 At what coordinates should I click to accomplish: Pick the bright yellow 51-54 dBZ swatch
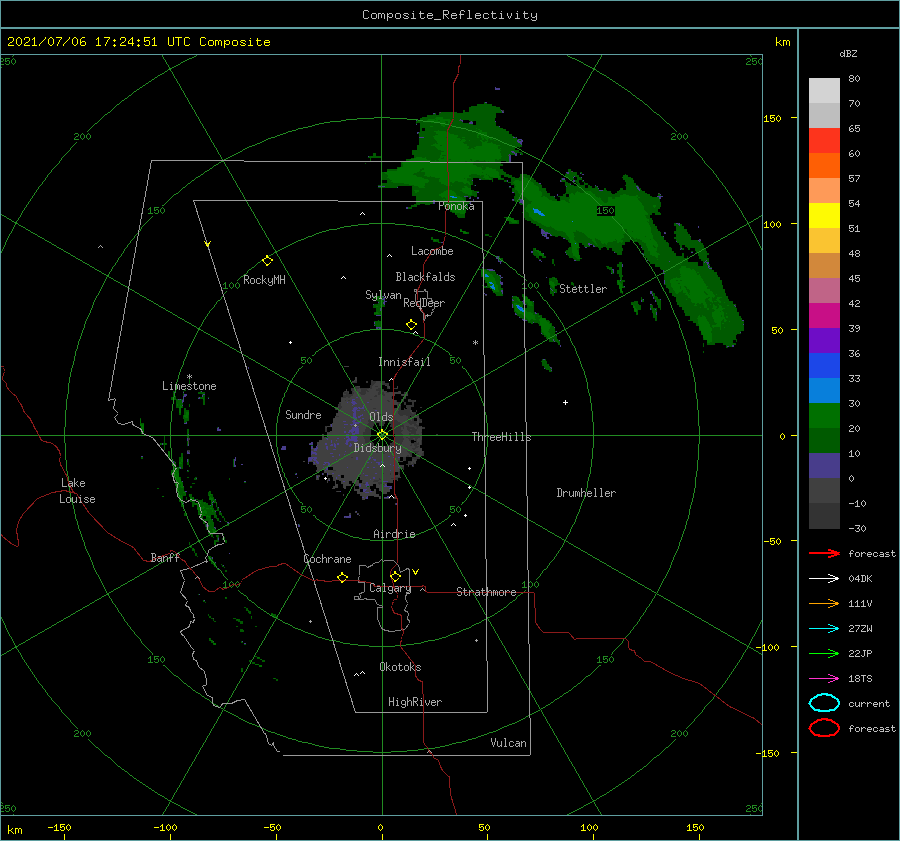click(x=824, y=215)
